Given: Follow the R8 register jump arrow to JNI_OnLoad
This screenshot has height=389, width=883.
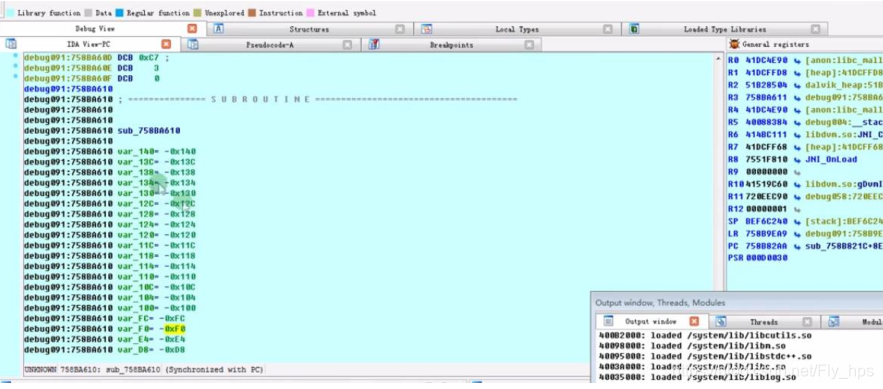Looking at the screenshot, I should [x=797, y=159].
